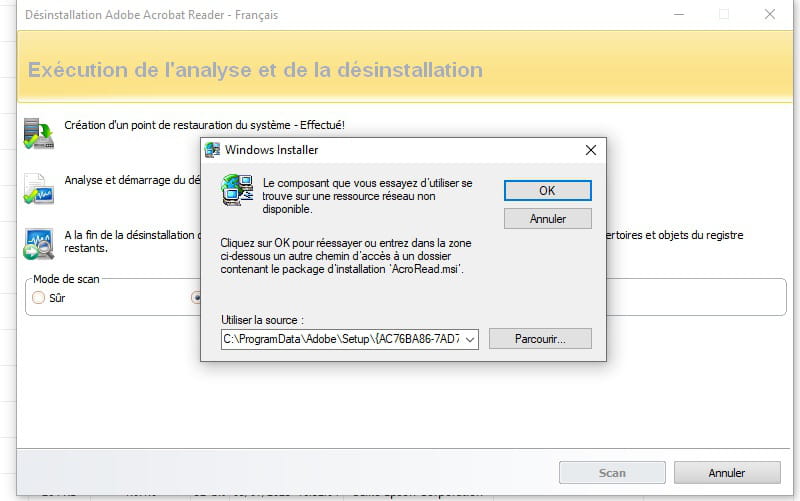The width and height of the screenshot is (800, 501).
Task: Click the 'Exécution de l'analyse et de la désinstallation' heading
Action: [255, 70]
